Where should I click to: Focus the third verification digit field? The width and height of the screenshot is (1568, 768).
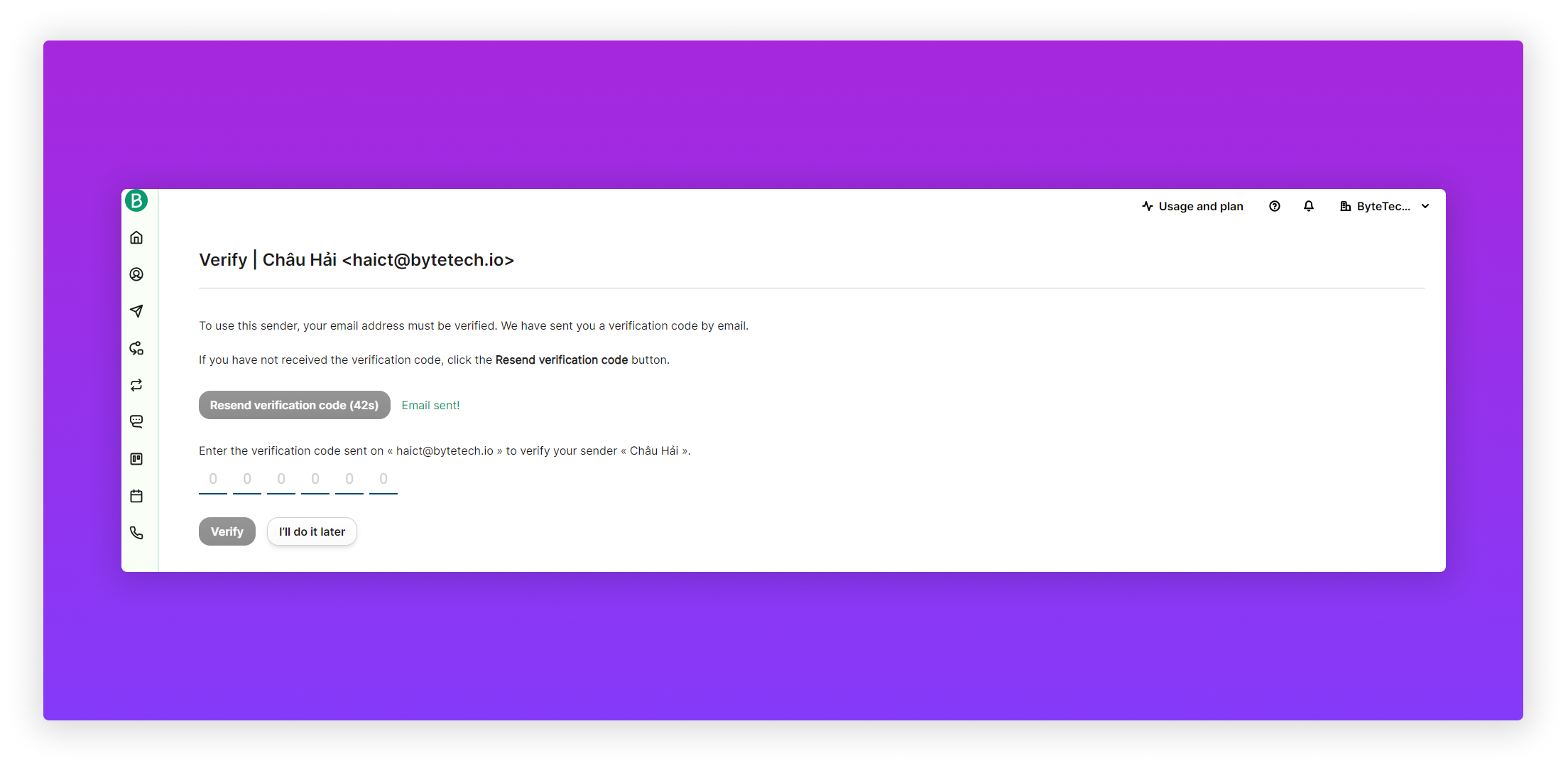pos(281,480)
